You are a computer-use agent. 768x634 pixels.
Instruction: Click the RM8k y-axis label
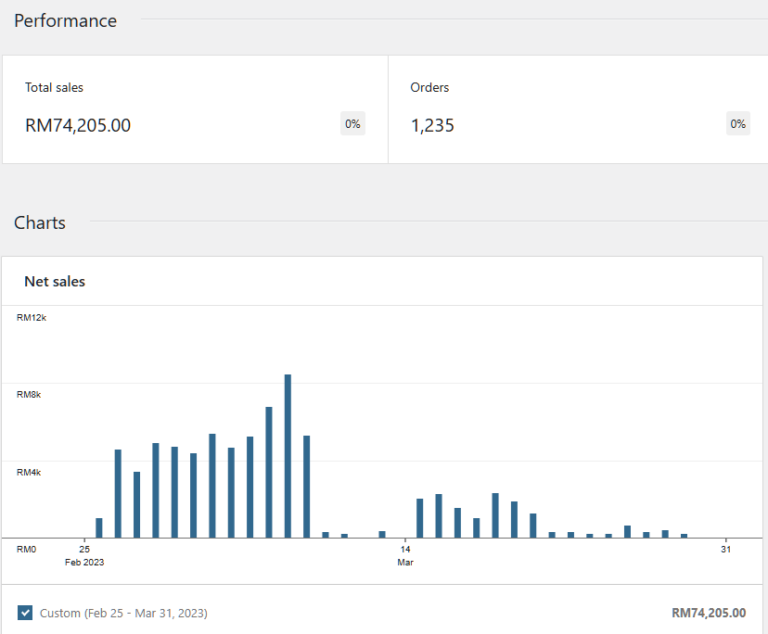pos(29,395)
